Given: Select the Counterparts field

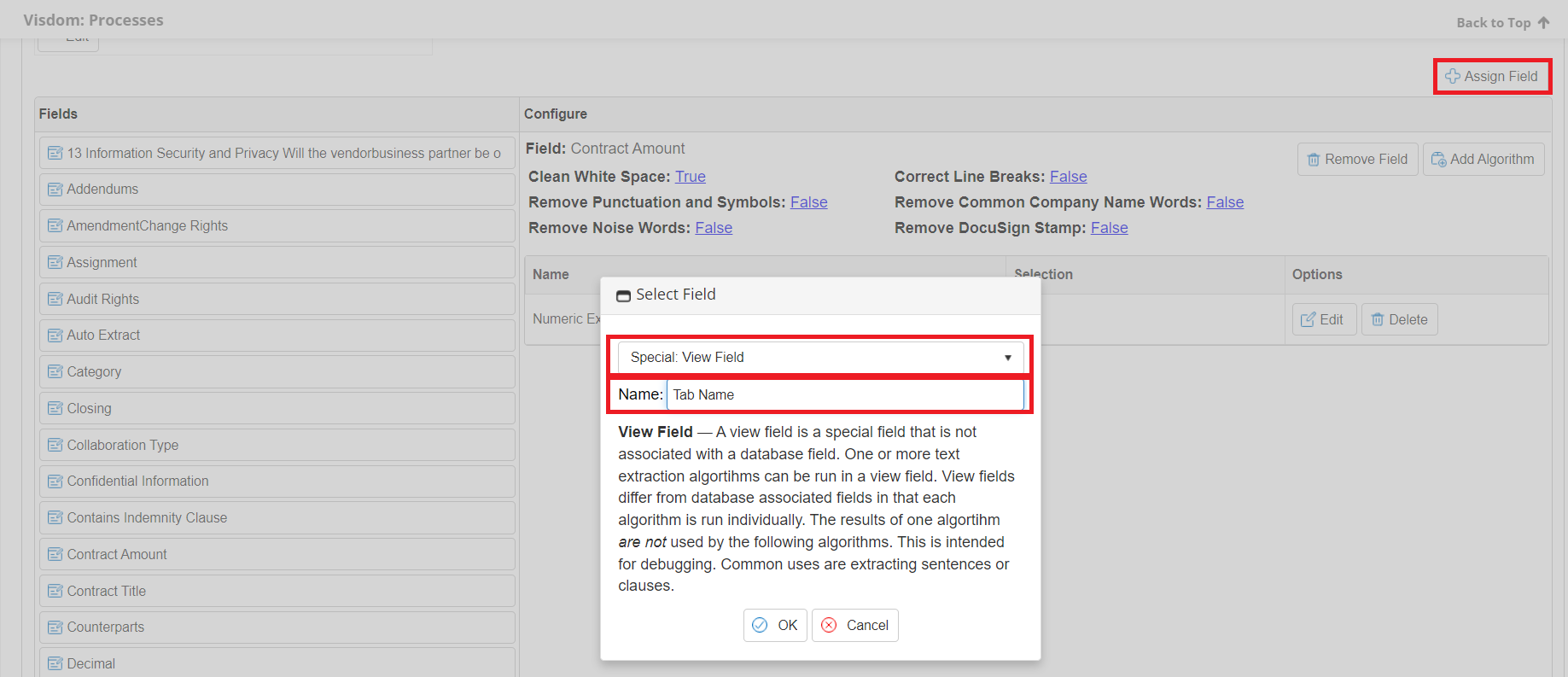Looking at the screenshot, I should point(277,627).
